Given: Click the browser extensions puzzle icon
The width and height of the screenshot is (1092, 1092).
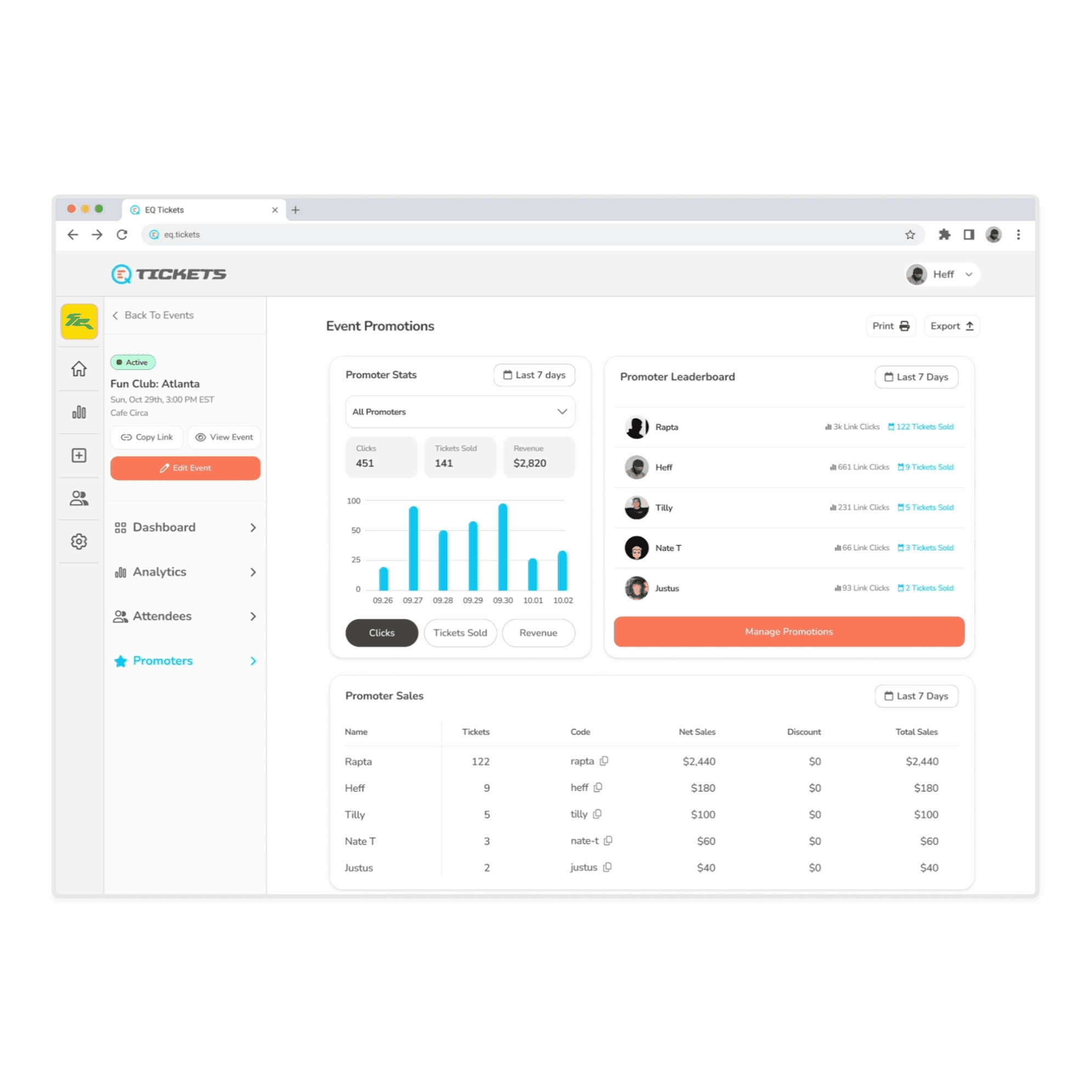Looking at the screenshot, I should [944, 234].
